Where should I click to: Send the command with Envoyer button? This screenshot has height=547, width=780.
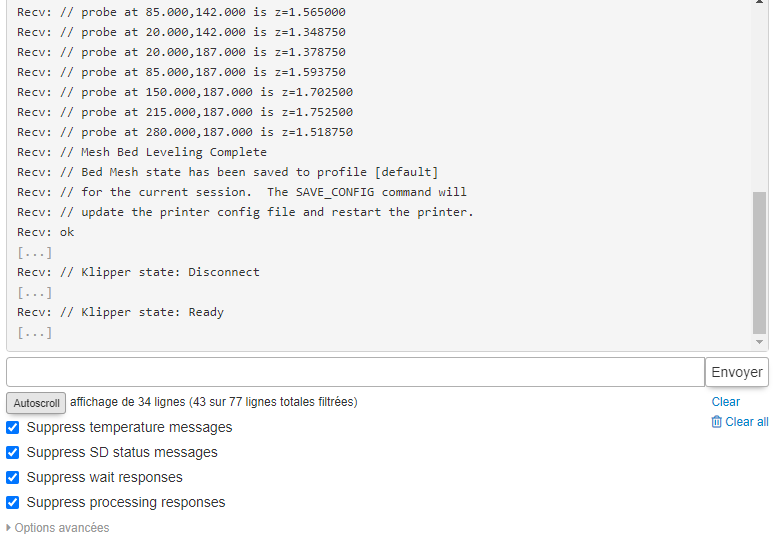(x=737, y=372)
